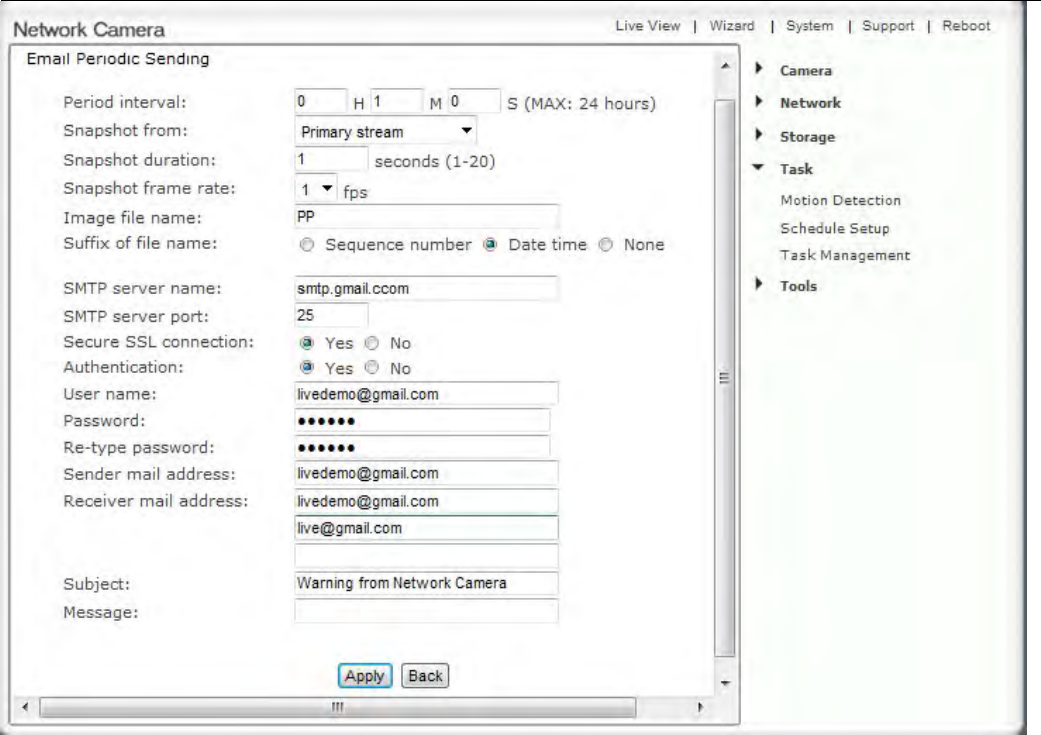Open Task Management page

845,255
